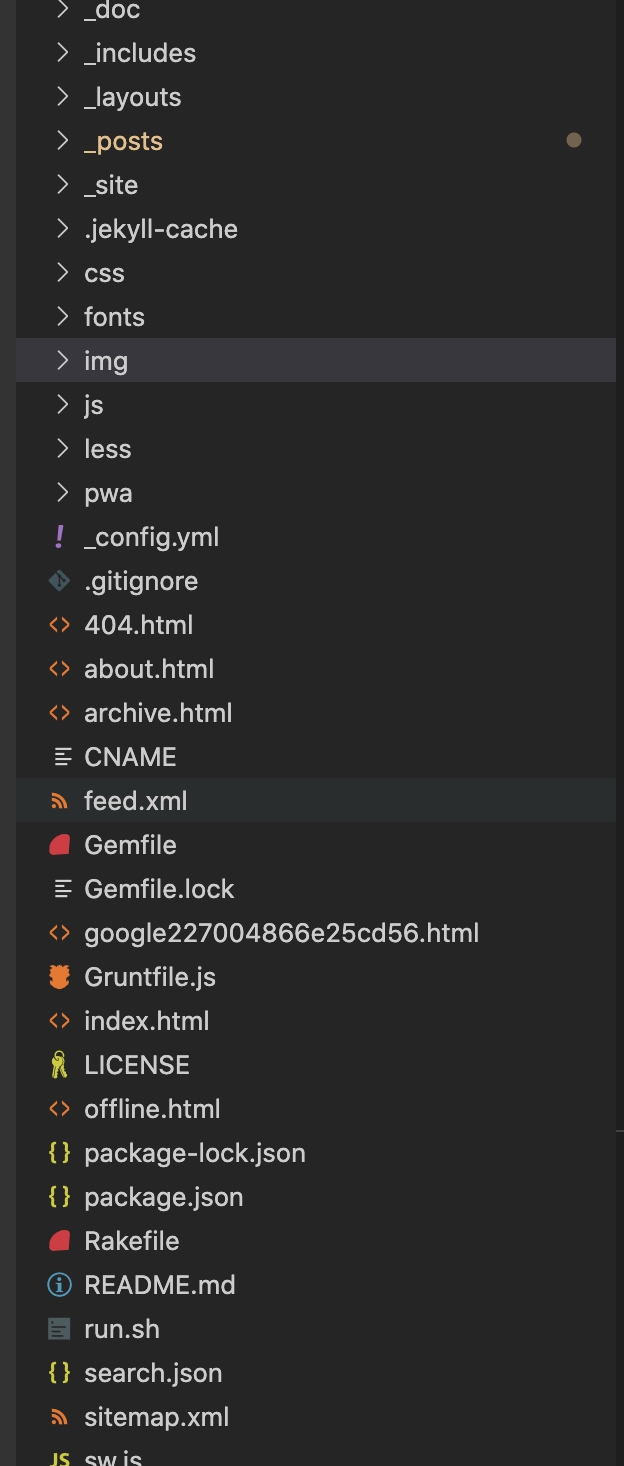Expand the img folder chevron

[x=63, y=361]
